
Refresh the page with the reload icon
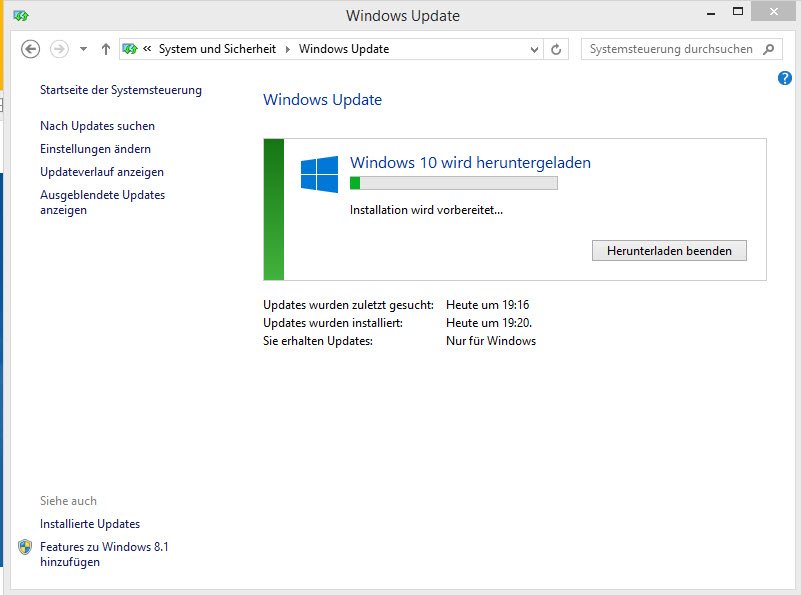coord(556,50)
